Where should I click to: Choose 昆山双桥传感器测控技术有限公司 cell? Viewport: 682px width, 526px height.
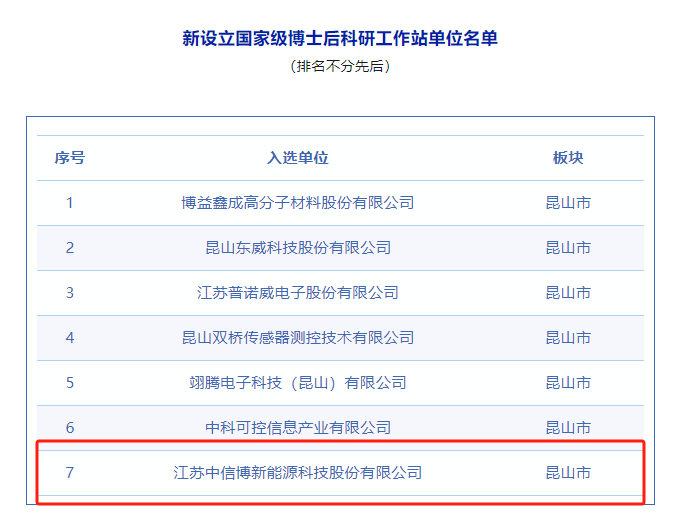tap(297, 338)
